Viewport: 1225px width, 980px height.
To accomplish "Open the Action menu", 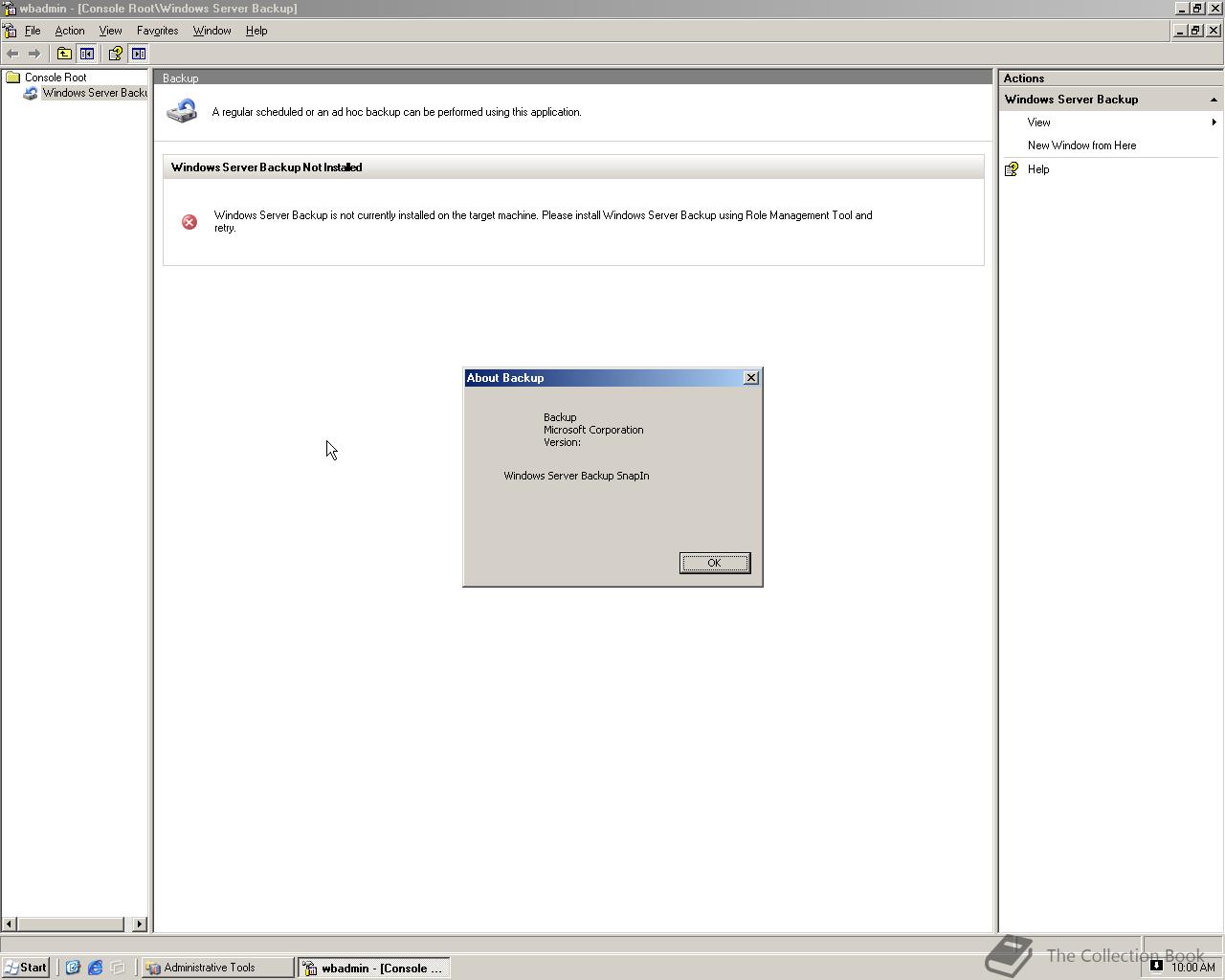I will tap(70, 31).
